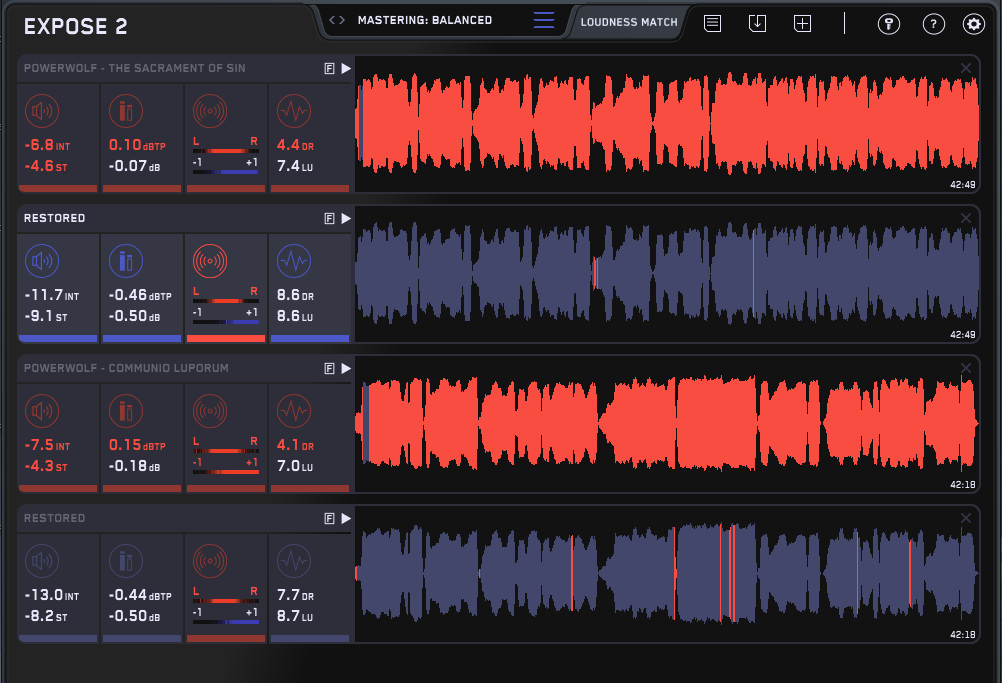Open the settings gear icon
Screen dimensions: 1002x683
tap(974, 24)
